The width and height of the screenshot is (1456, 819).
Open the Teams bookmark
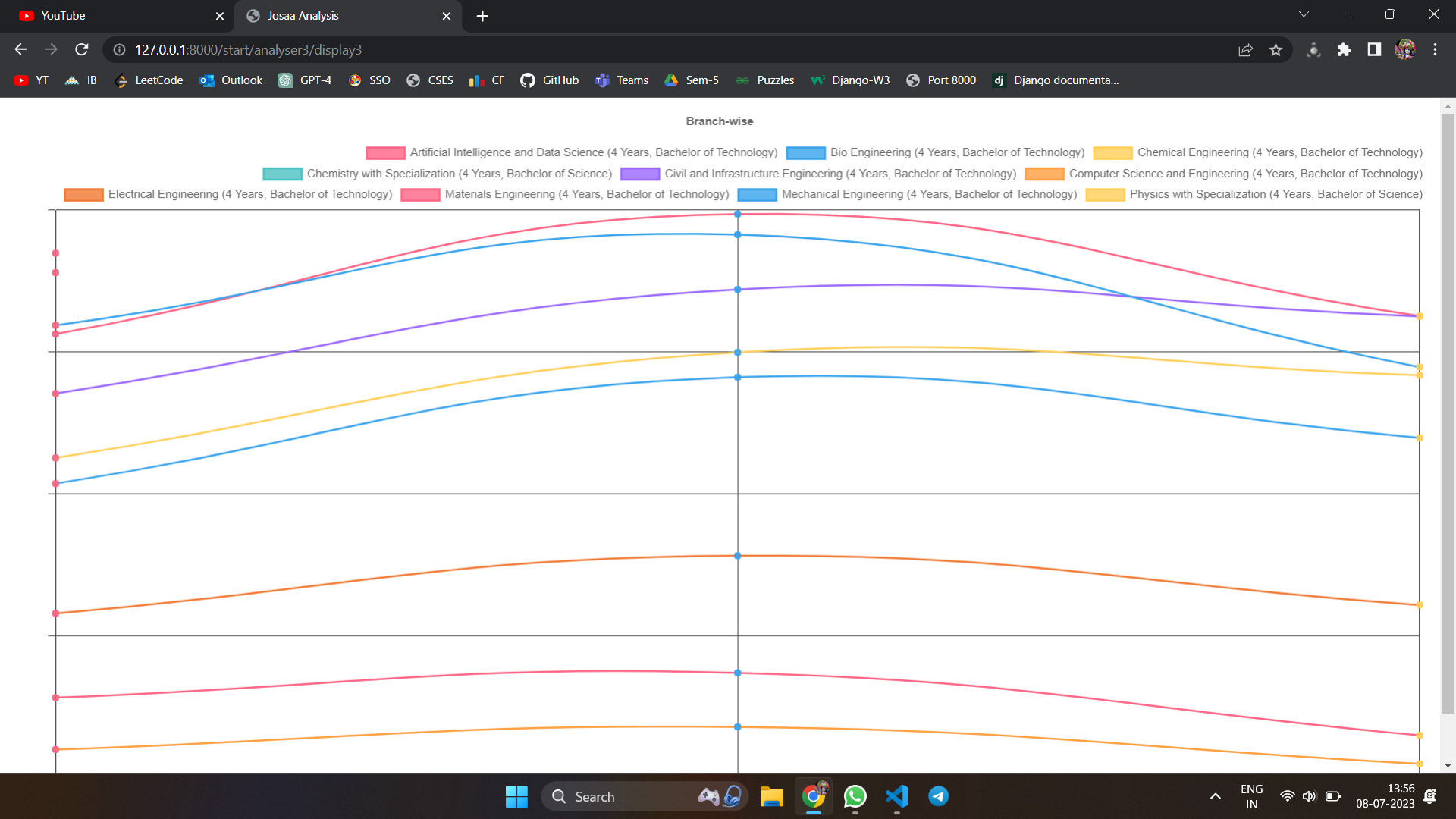tap(621, 80)
